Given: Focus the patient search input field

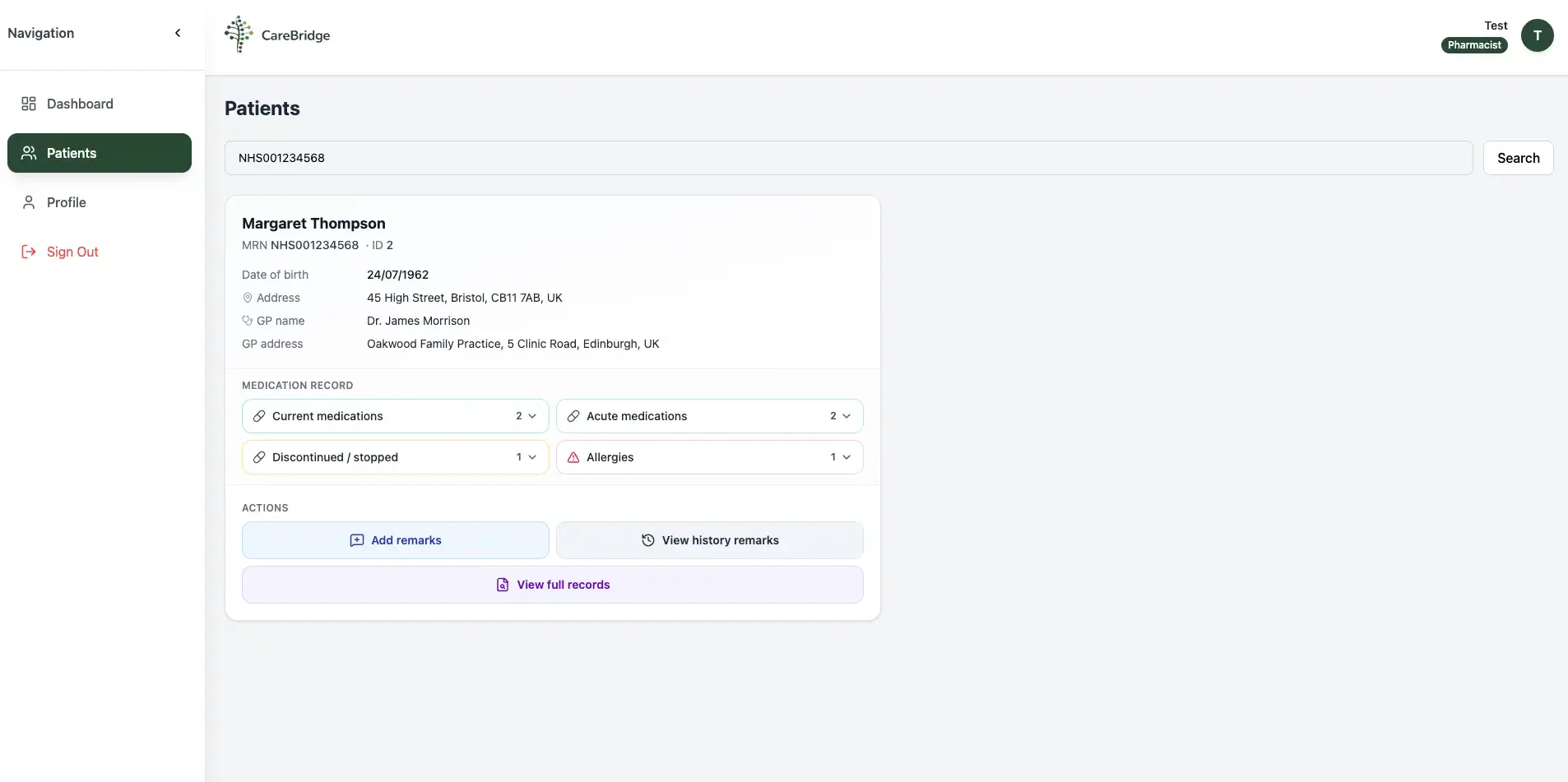Looking at the screenshot, I should point(848,158).
